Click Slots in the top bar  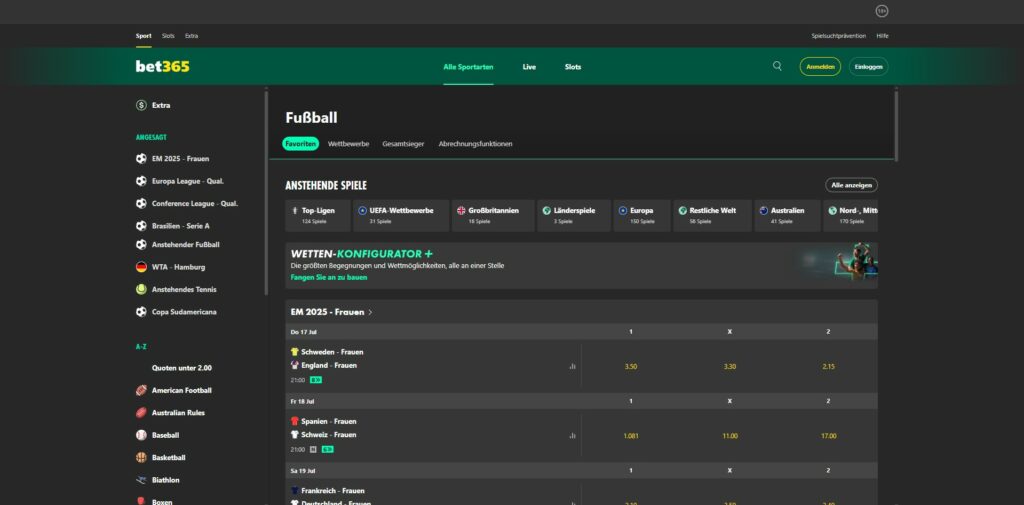tap(168, 36)
